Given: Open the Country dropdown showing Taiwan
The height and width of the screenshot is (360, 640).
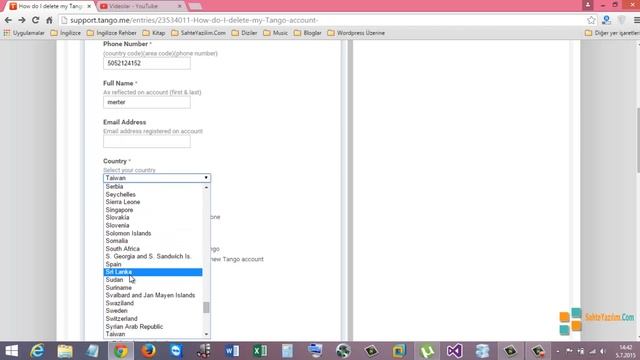Looking at the screenshot, I should pos(157,178).
